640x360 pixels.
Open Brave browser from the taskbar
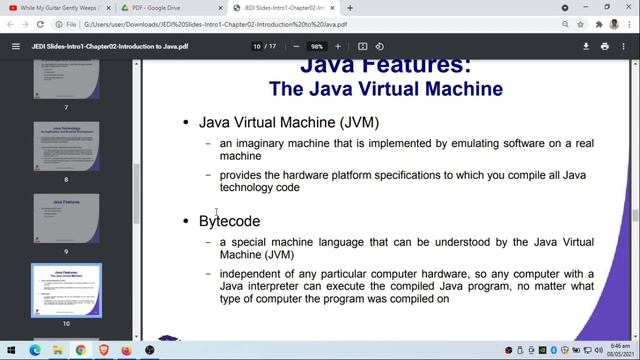pyautogui.click(x=104, y=350)
